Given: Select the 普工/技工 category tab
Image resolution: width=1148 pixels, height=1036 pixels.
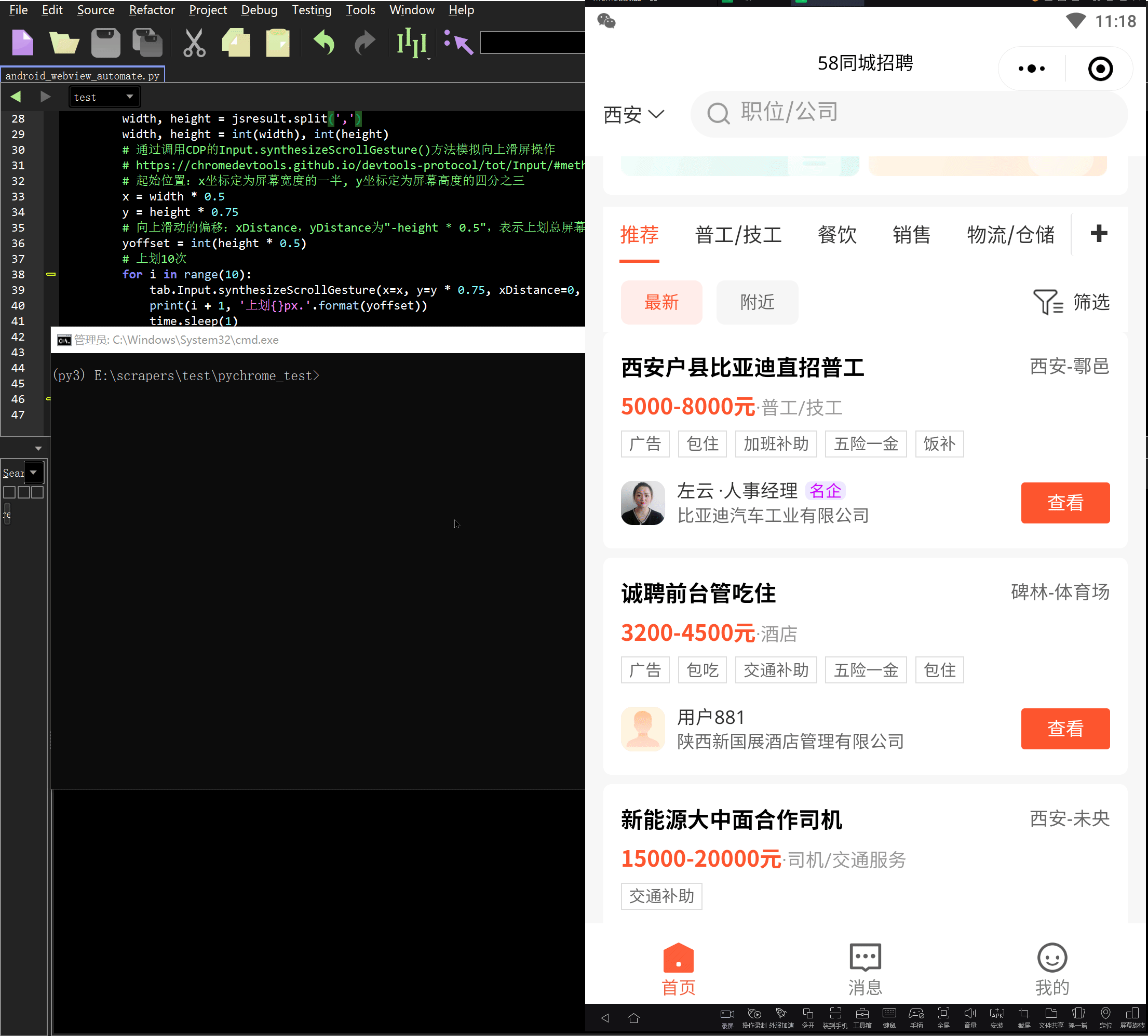Looking at the screenshot, I should click(x=738, y=235).
